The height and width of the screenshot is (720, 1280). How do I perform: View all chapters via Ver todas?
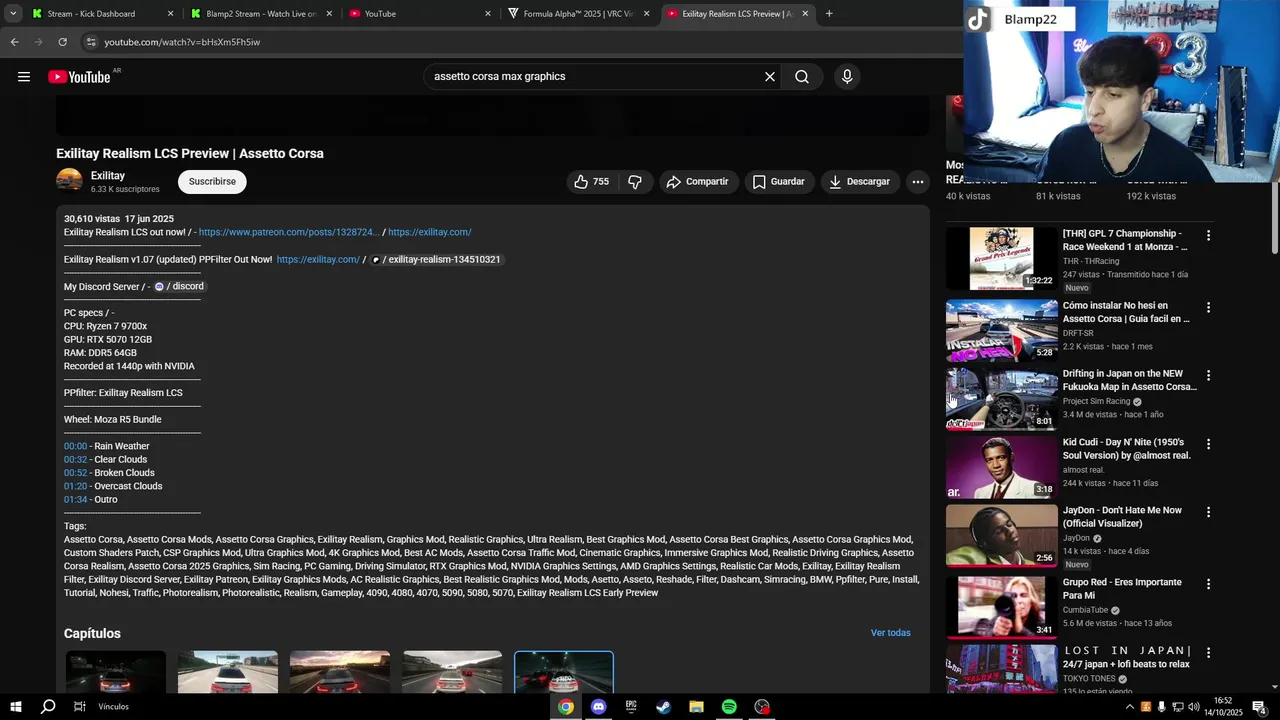[890, 633]
